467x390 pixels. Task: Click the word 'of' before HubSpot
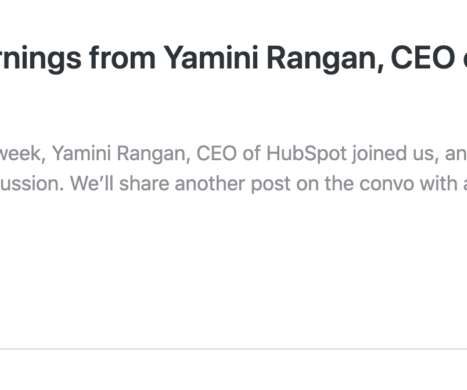pyautogui.click(x=251, y=154)
